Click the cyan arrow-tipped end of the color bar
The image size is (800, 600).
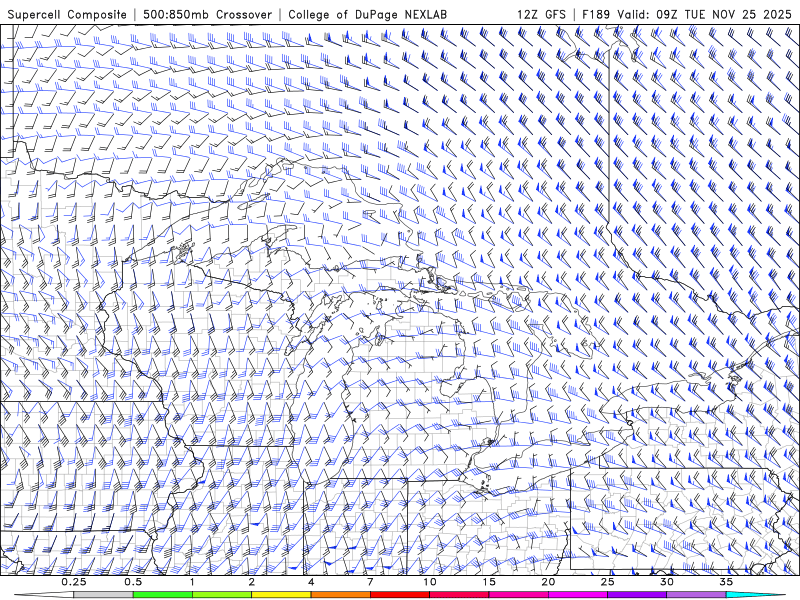click(755, 595)
